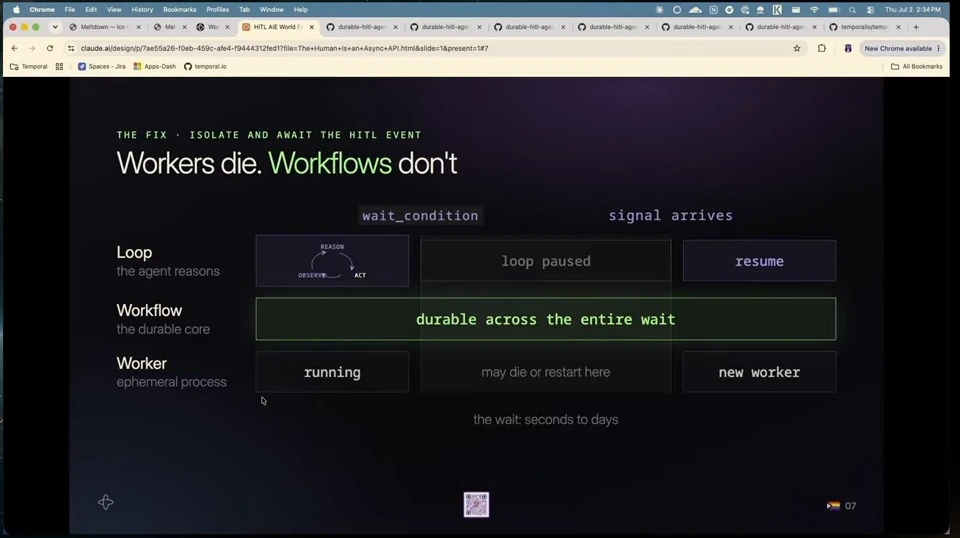Open the battery status menu
Image resolution: width=960 pixels, height=538 pixels.
[x=833, y=10]
